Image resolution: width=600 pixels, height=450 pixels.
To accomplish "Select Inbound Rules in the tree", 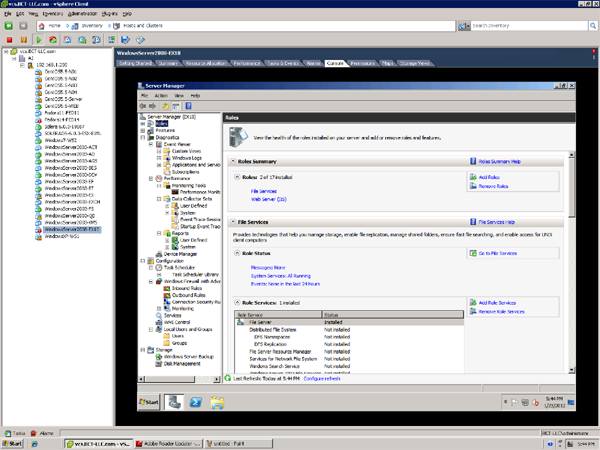I will point(187,288).
